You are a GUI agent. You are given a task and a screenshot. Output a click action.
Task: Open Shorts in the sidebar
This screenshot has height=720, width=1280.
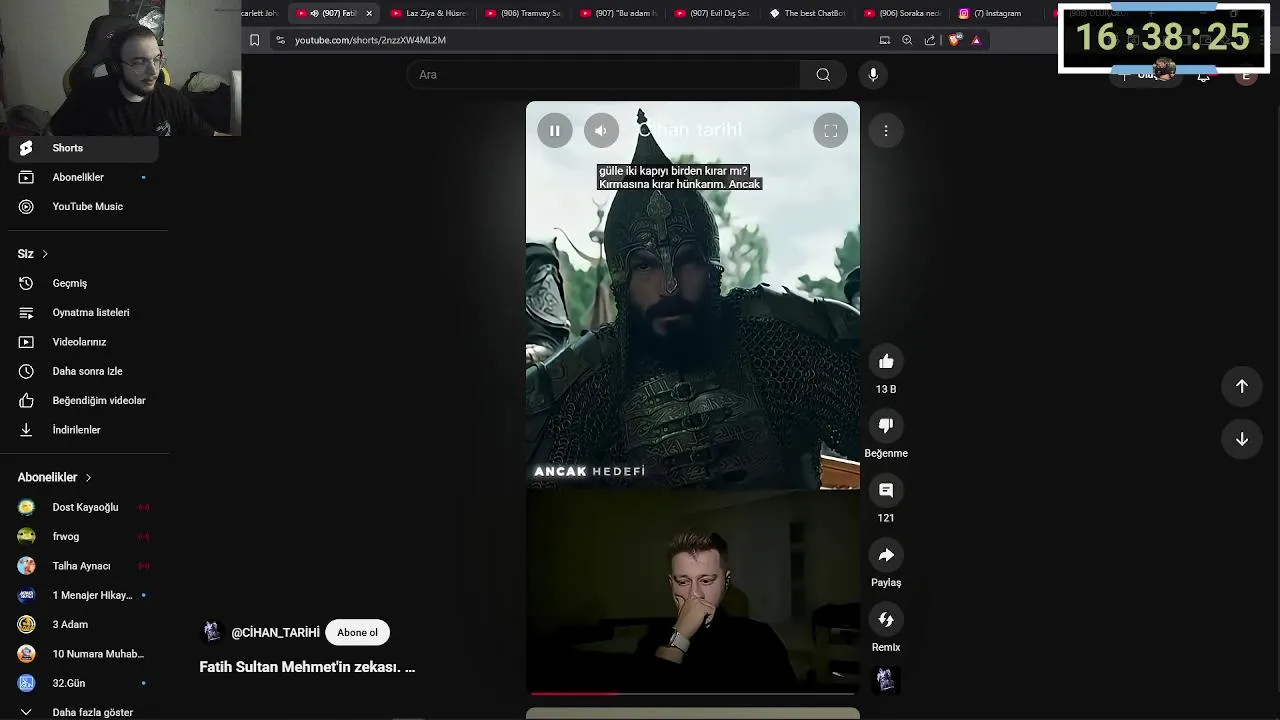click(84, 148)
